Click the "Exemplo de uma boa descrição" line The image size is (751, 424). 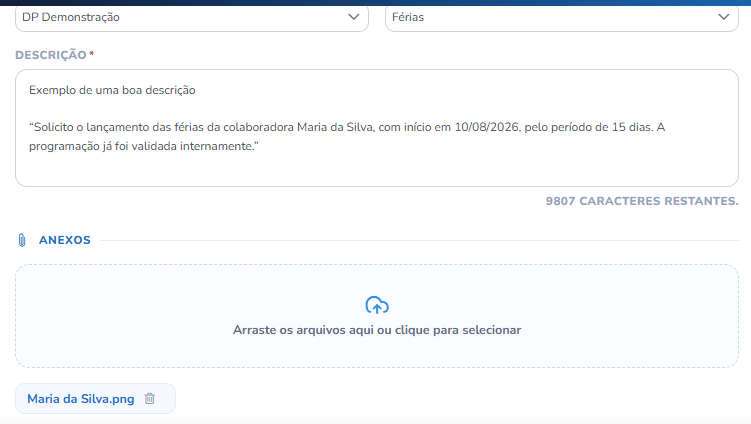(112, 90)
